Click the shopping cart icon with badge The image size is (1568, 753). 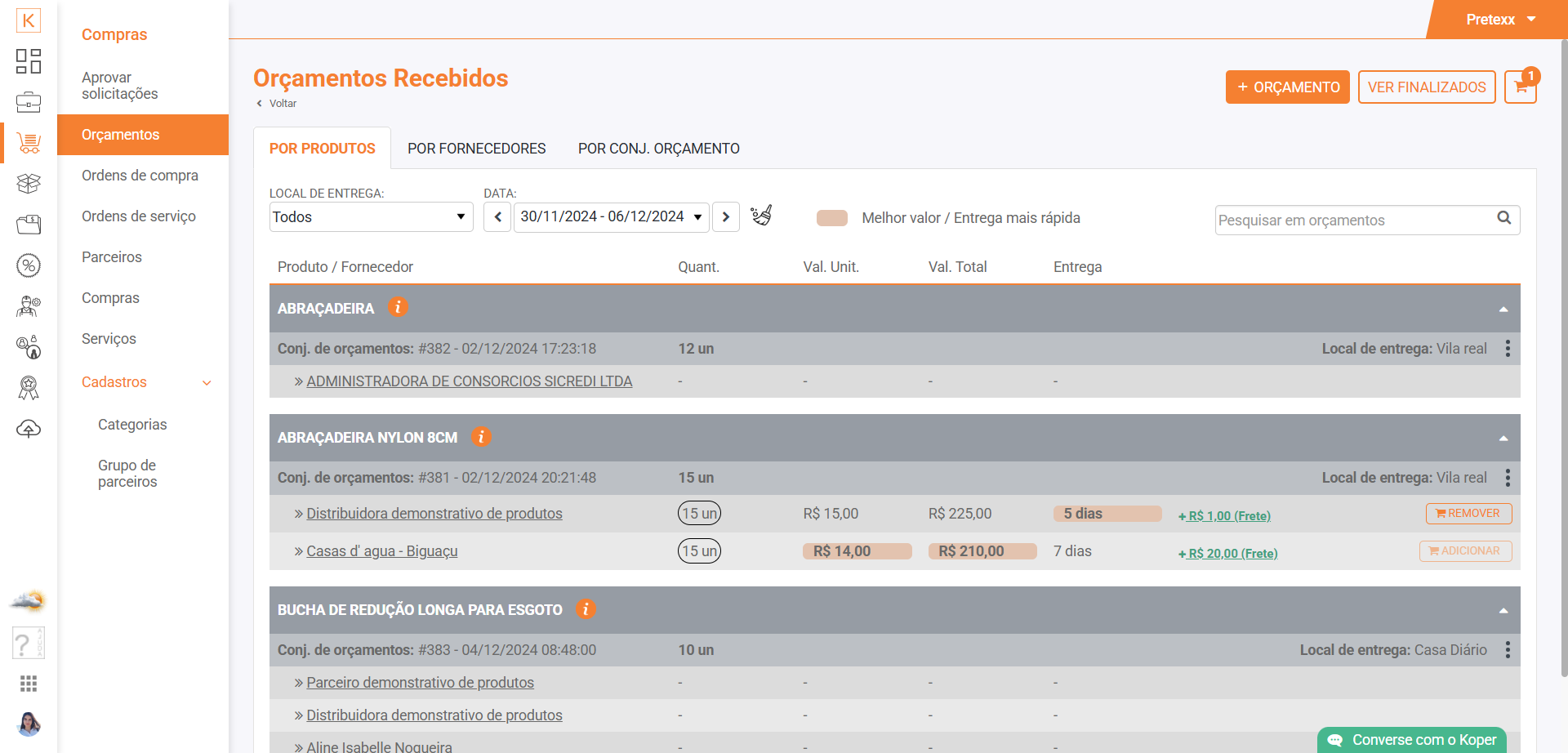tap(1520, 87)
